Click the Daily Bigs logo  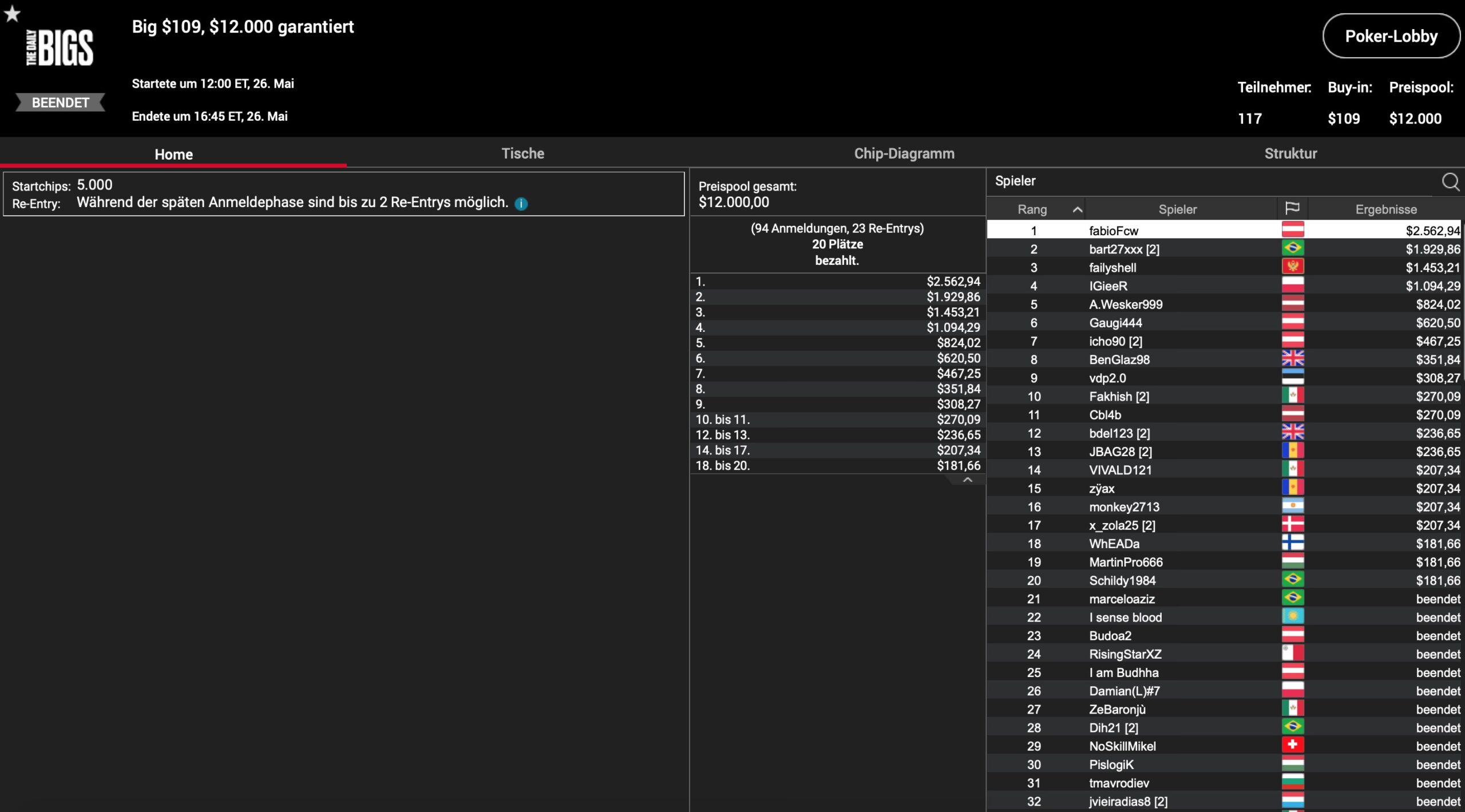coord(60,49)
